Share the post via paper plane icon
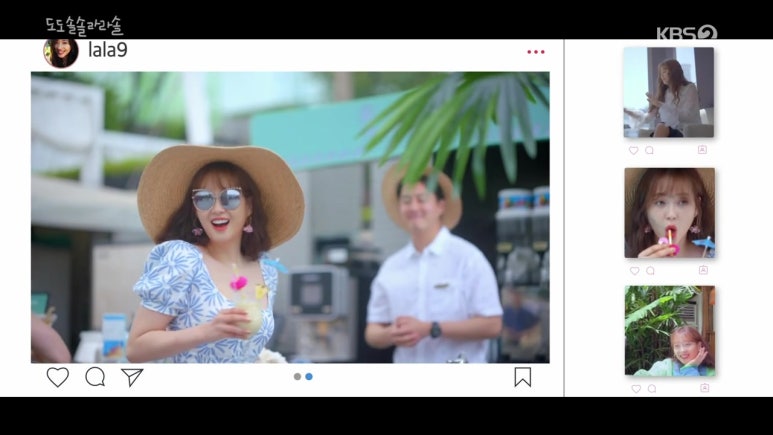773x435 pixels. tap(132, 377)
